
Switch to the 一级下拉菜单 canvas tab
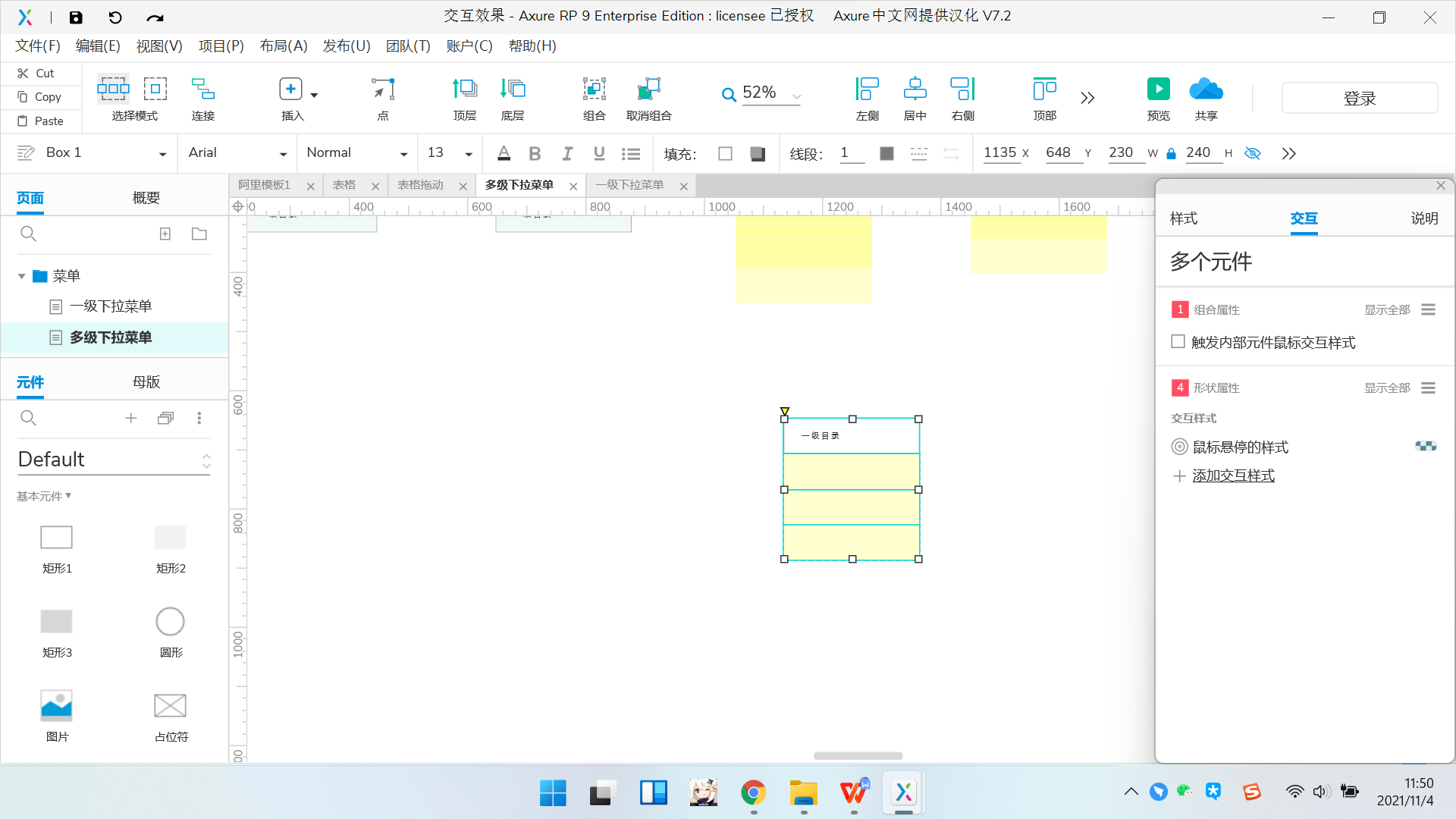click(x=629, y=185)
